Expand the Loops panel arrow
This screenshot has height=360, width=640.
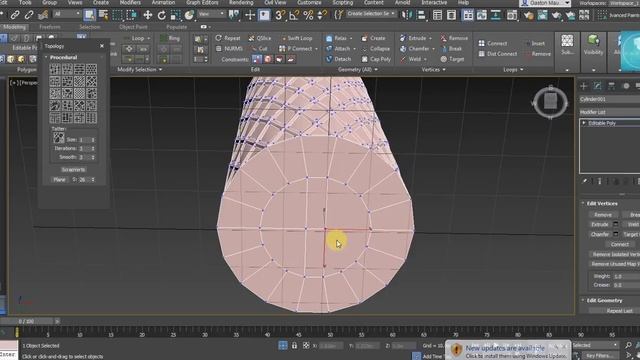pyautogui.click(x=522, y=70)
